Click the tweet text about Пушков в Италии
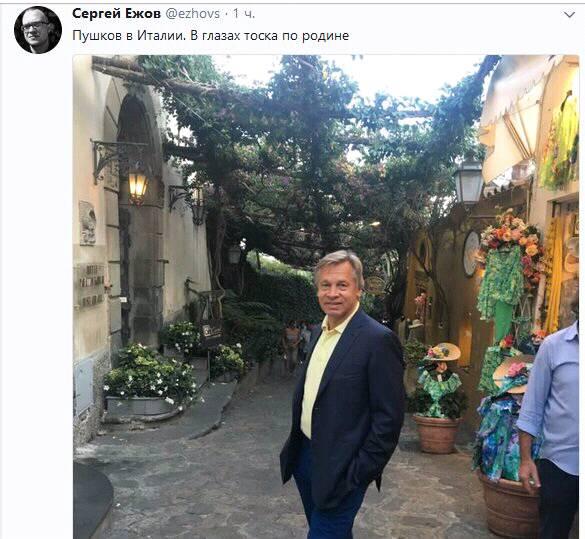The height and width of the screenshot is (539, 585). click(210, 35)
